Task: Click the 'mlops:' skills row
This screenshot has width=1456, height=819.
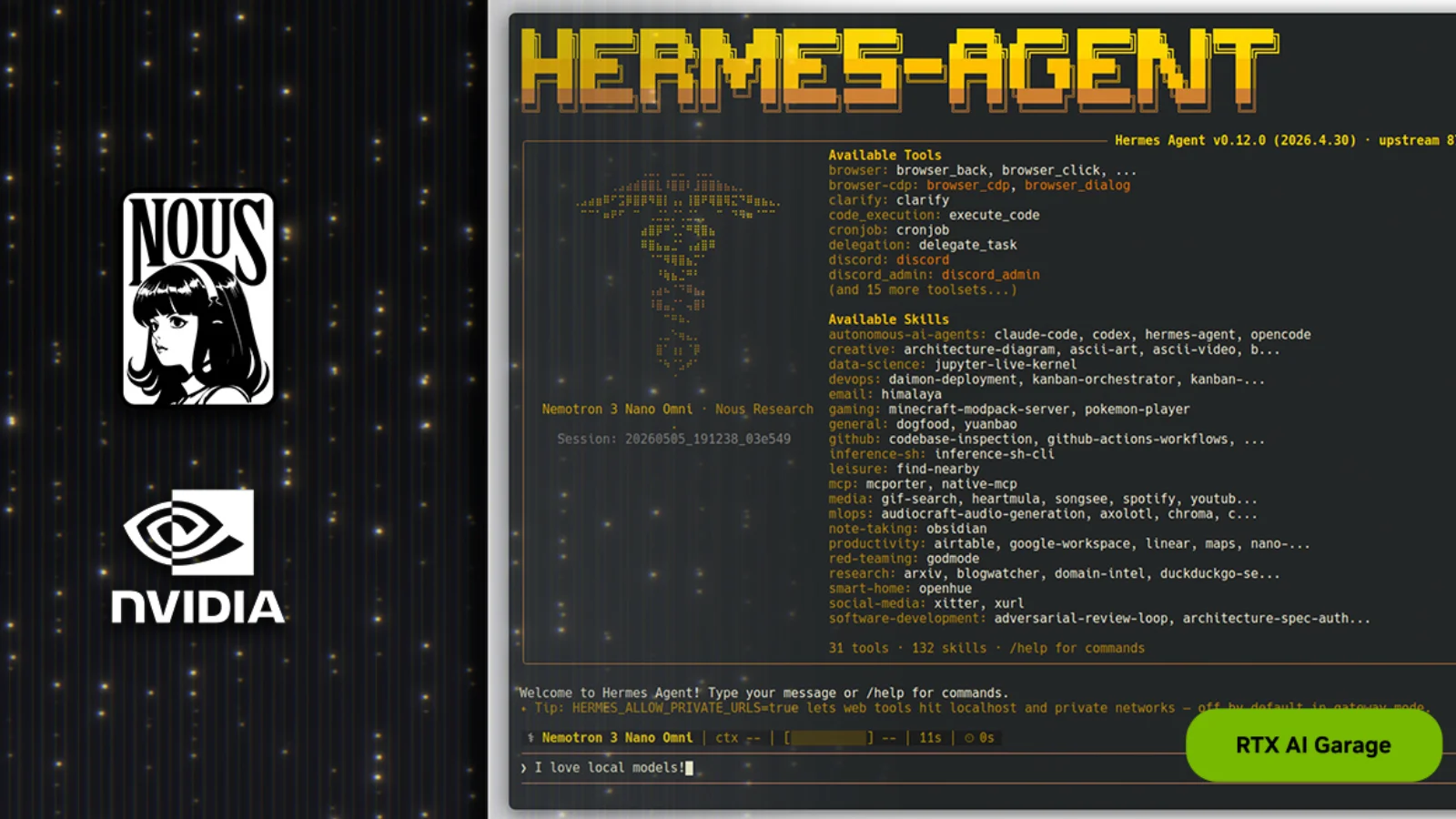Action: [x=1043, y=513]
